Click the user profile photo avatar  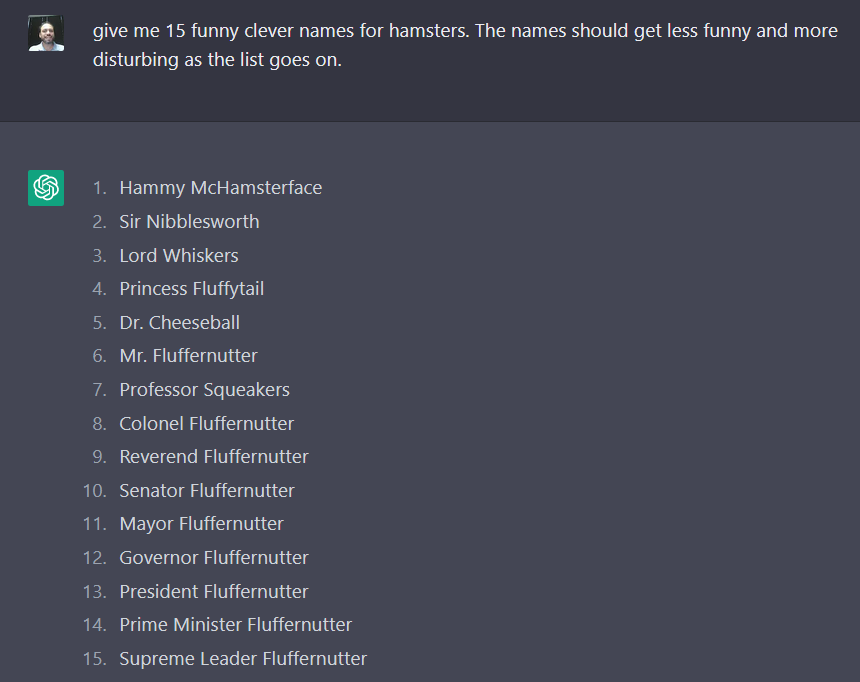(x=46, y=33)
